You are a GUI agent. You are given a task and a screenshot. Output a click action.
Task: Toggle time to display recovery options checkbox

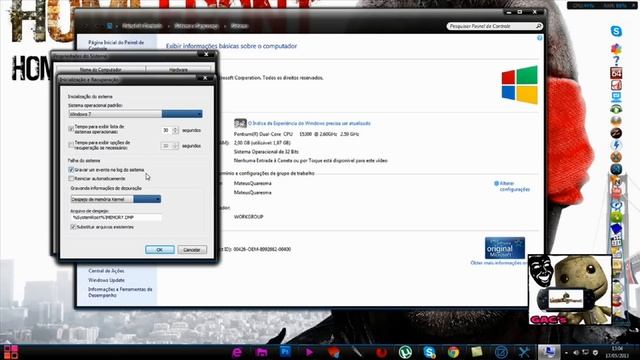[71, 145]
